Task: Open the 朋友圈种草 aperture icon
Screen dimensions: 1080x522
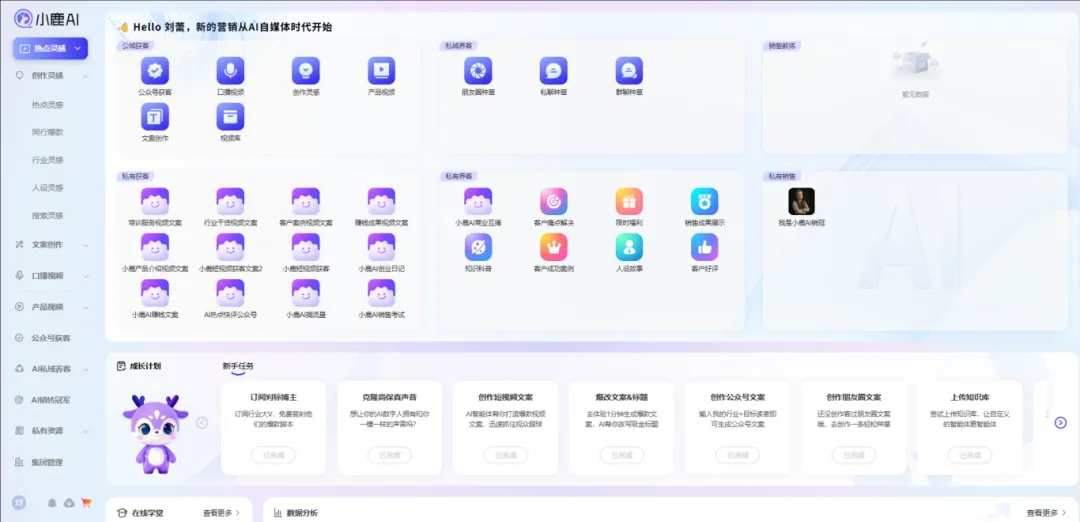Action: point(478,70)
